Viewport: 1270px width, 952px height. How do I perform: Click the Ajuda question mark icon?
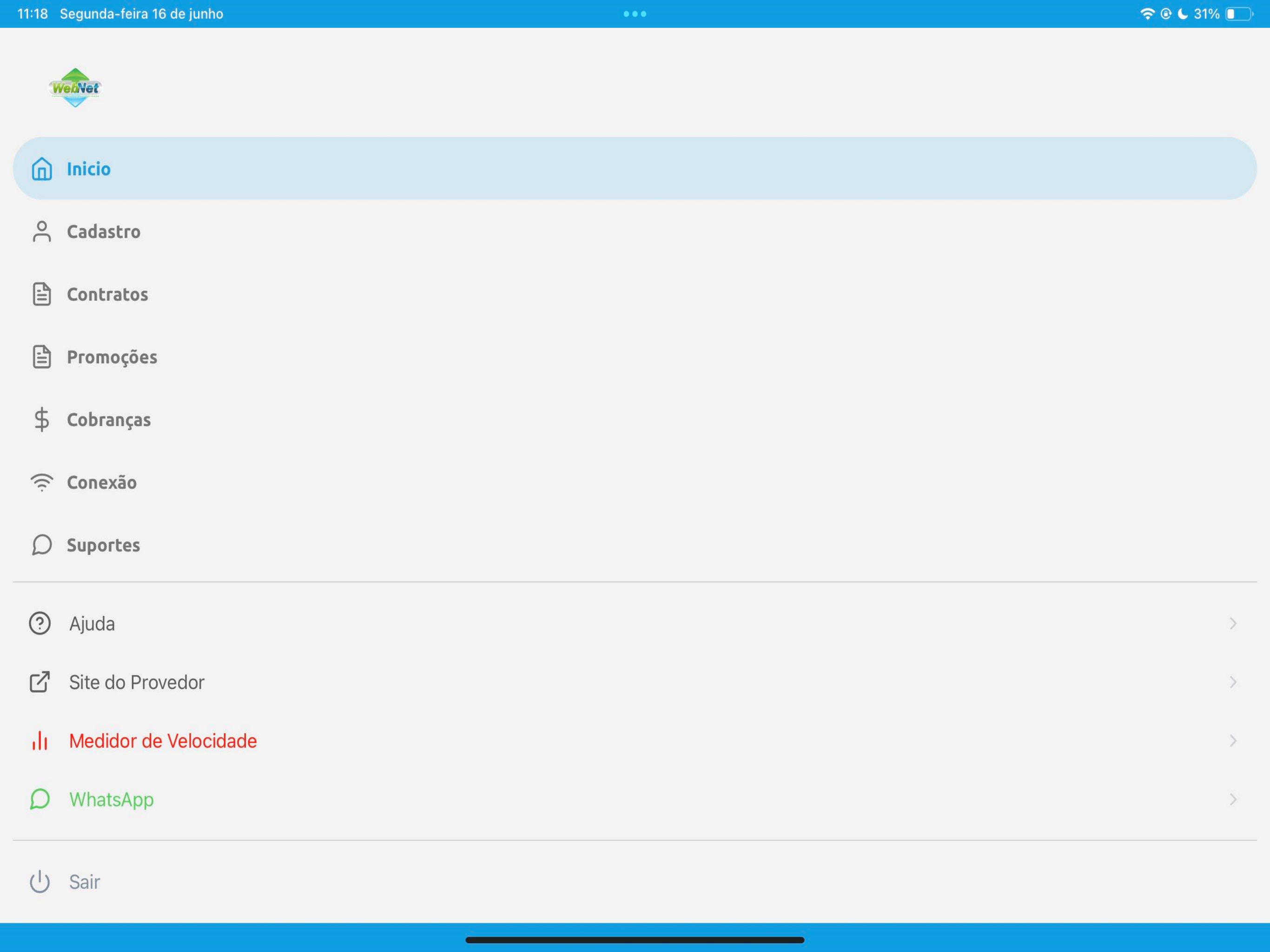tap(40, 623)
